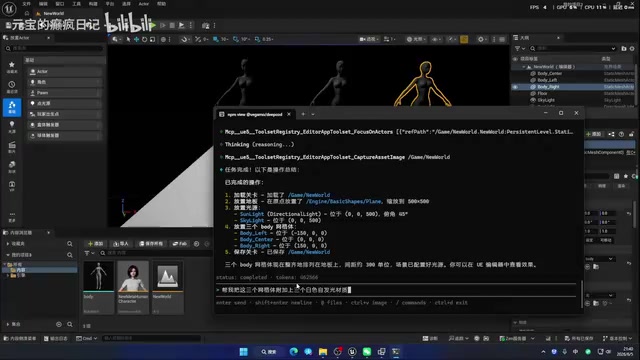Open the Content Drawer in bottom bar

(20, 338)
